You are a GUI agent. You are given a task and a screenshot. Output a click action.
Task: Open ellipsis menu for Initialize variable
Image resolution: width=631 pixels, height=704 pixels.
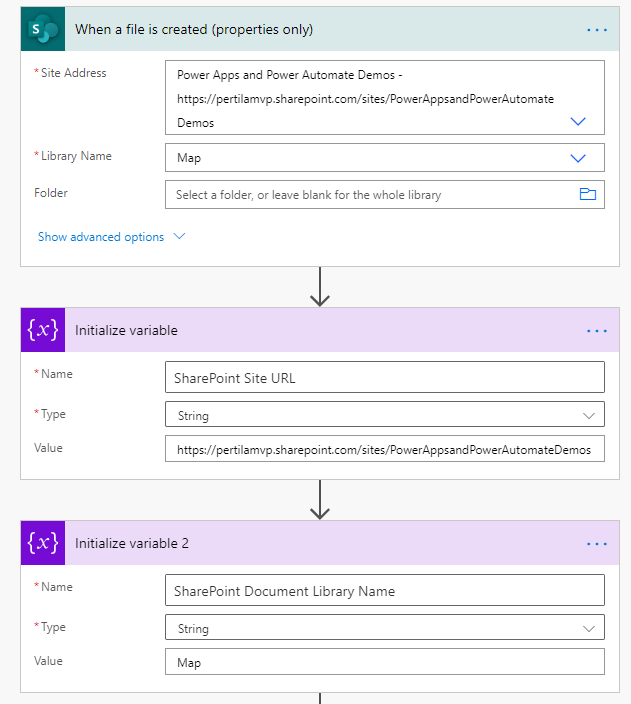(597, 330)
